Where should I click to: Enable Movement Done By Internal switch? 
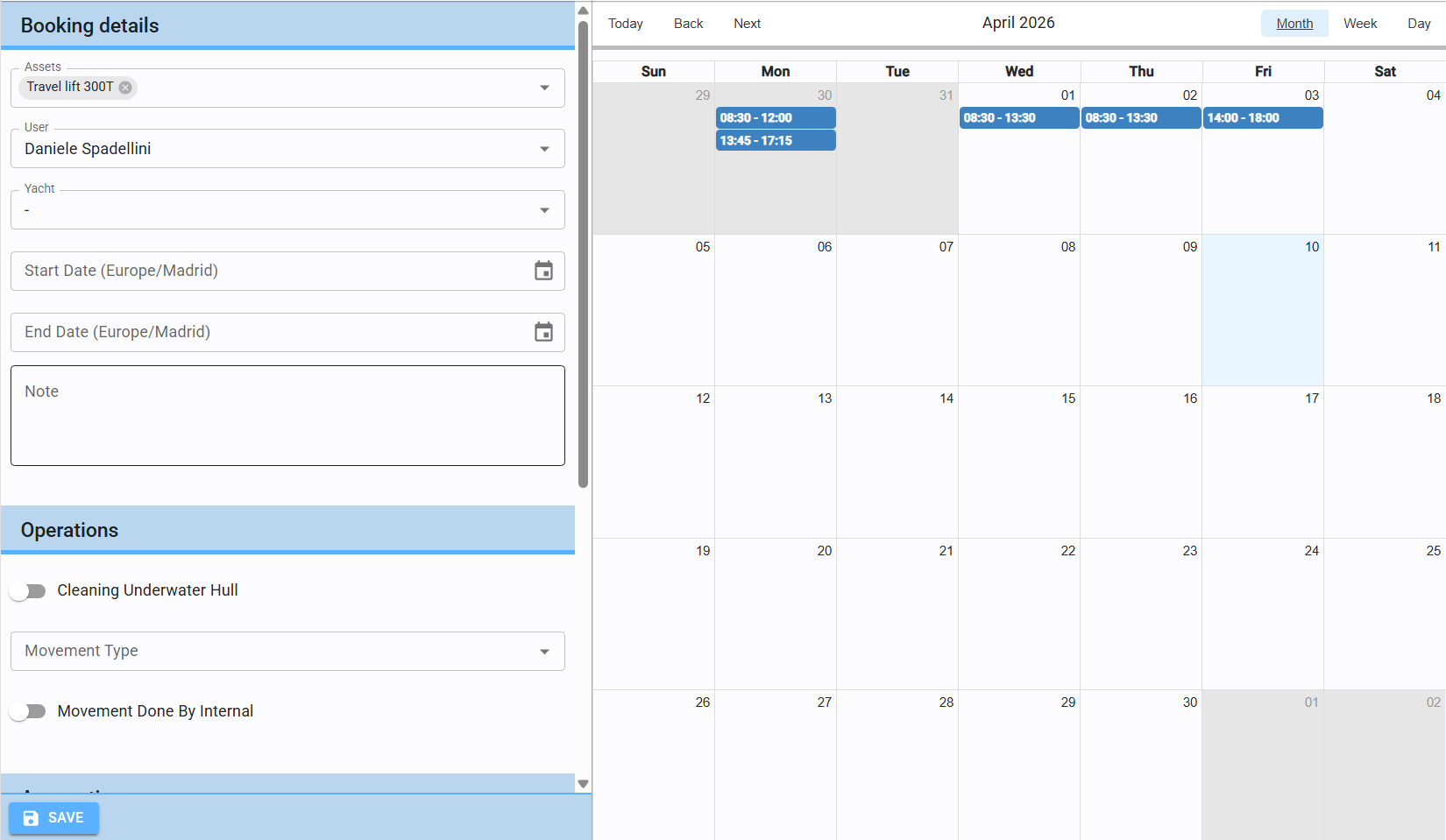pos(28,711)
